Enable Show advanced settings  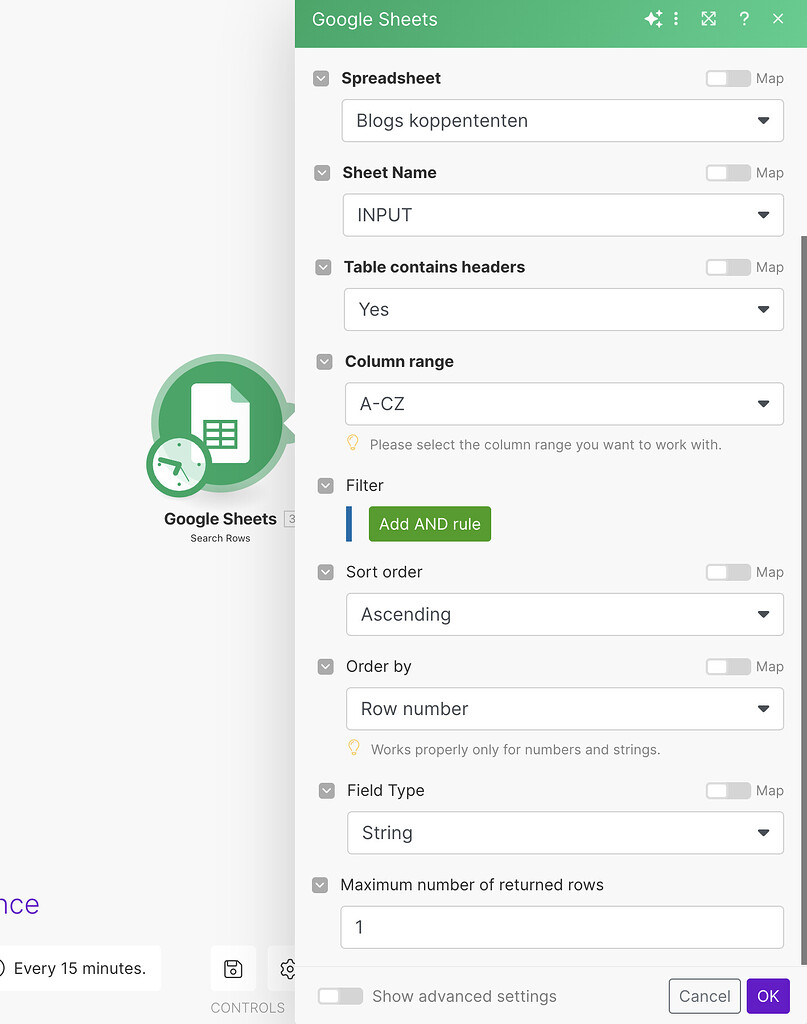tap(340, 996)
